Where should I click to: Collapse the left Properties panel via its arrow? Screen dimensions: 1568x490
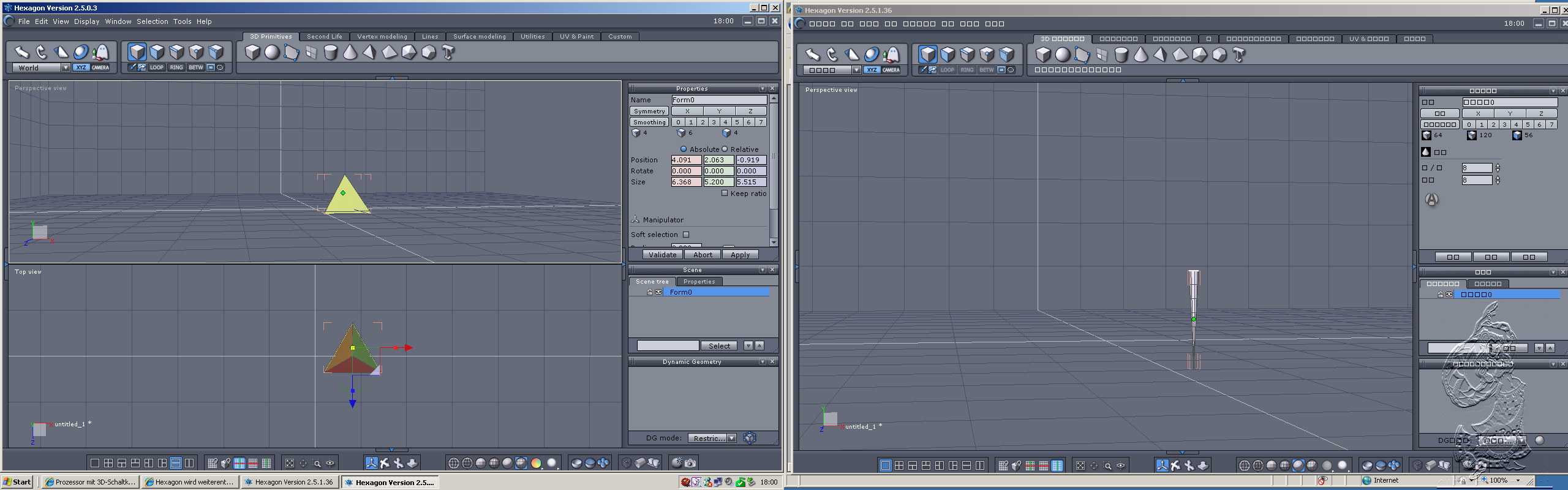(763, 88)
